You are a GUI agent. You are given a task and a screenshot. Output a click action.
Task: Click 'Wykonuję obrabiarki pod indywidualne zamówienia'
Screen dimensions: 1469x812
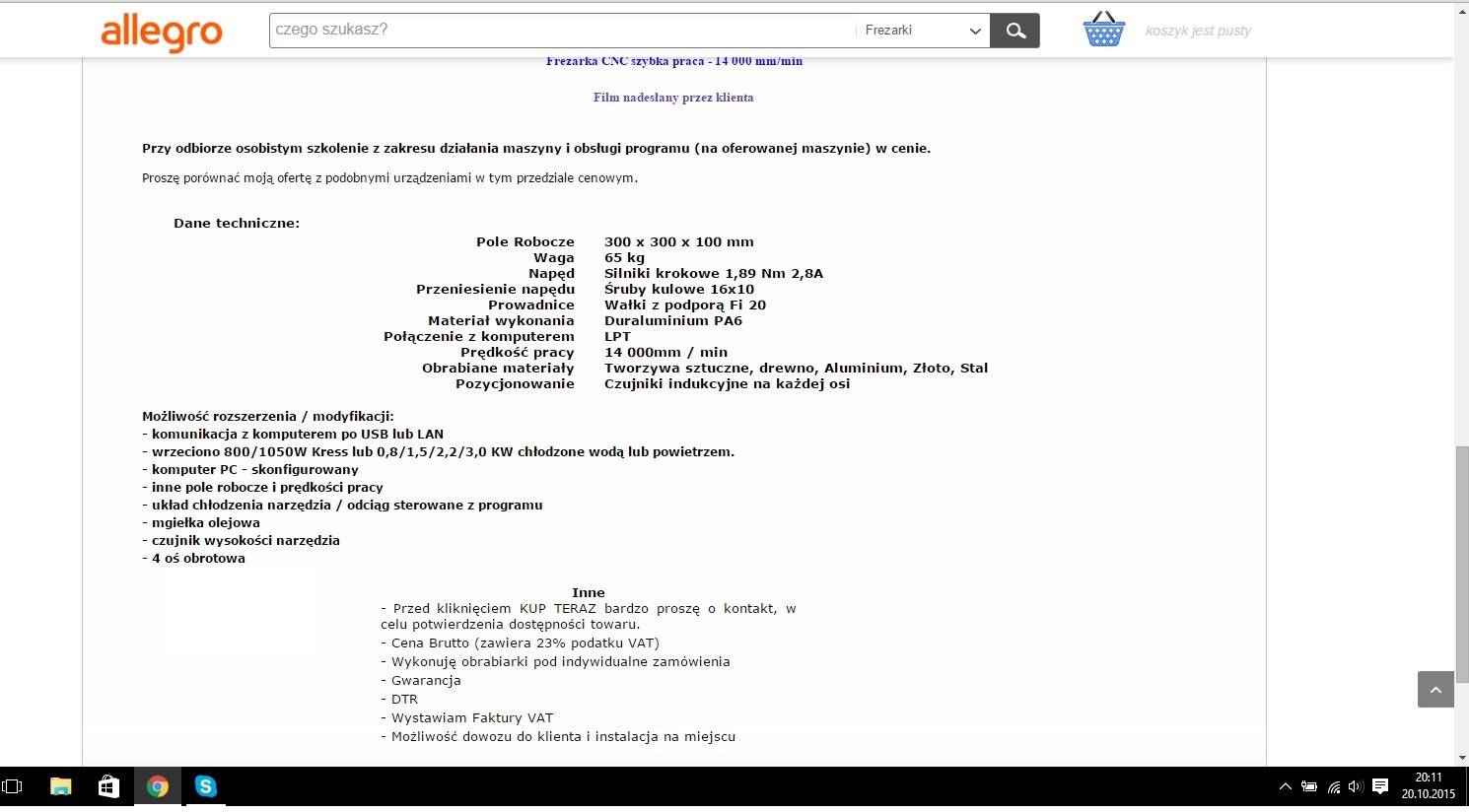coord(561,662)
